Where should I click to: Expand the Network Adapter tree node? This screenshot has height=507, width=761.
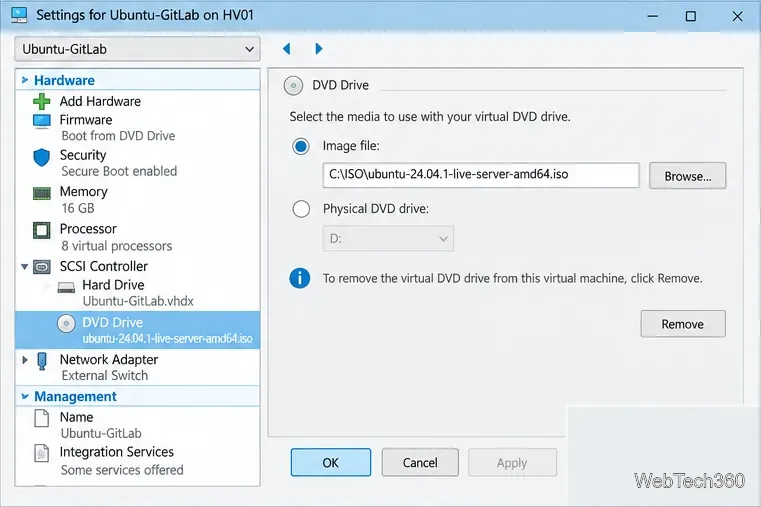click(x=25, y=360)
